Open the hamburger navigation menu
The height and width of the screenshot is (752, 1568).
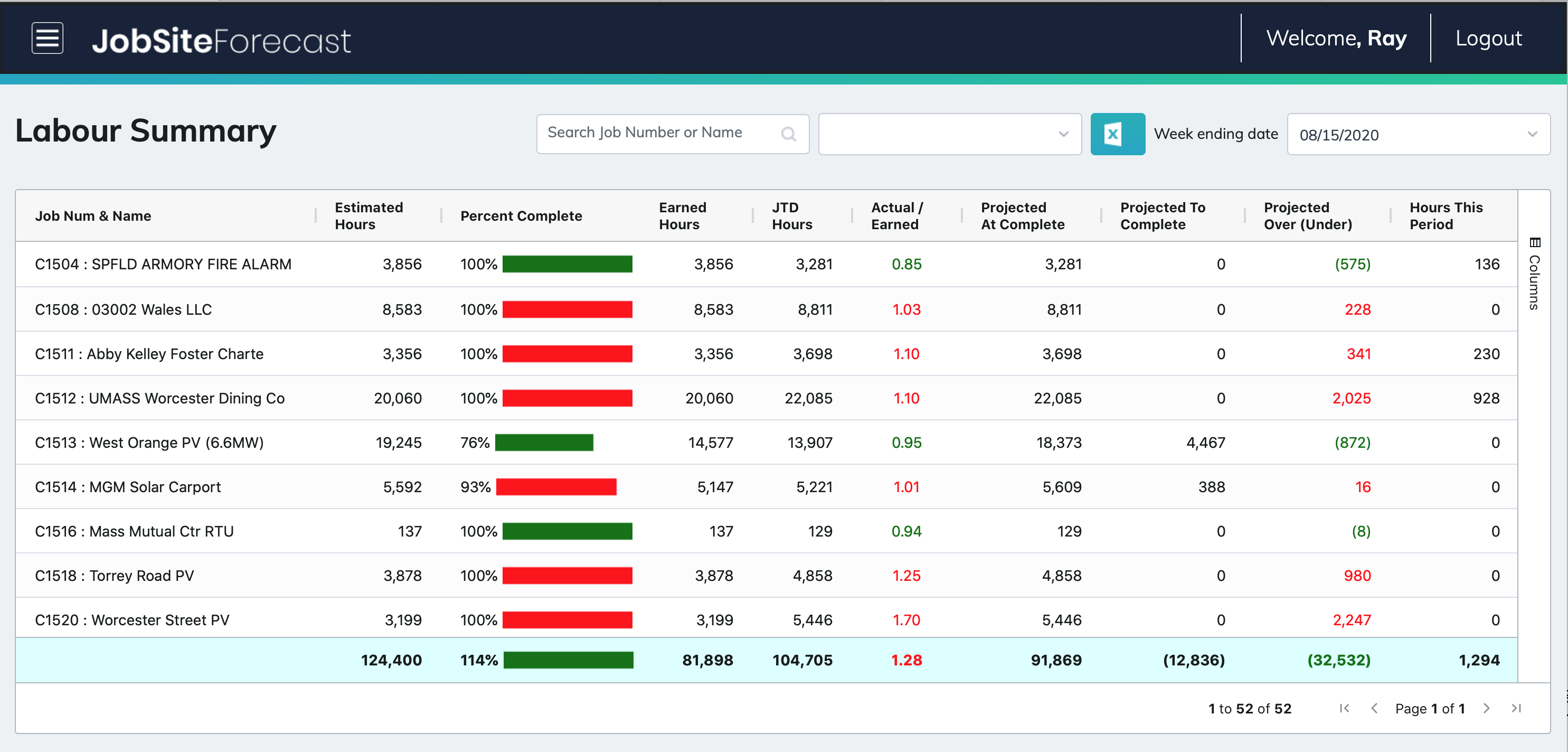(x=48, y=39)
